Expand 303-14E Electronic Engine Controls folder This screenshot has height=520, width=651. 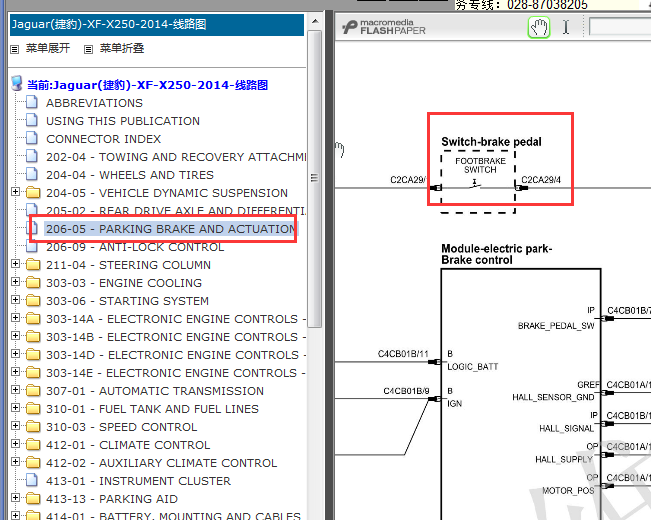(15, 371)
